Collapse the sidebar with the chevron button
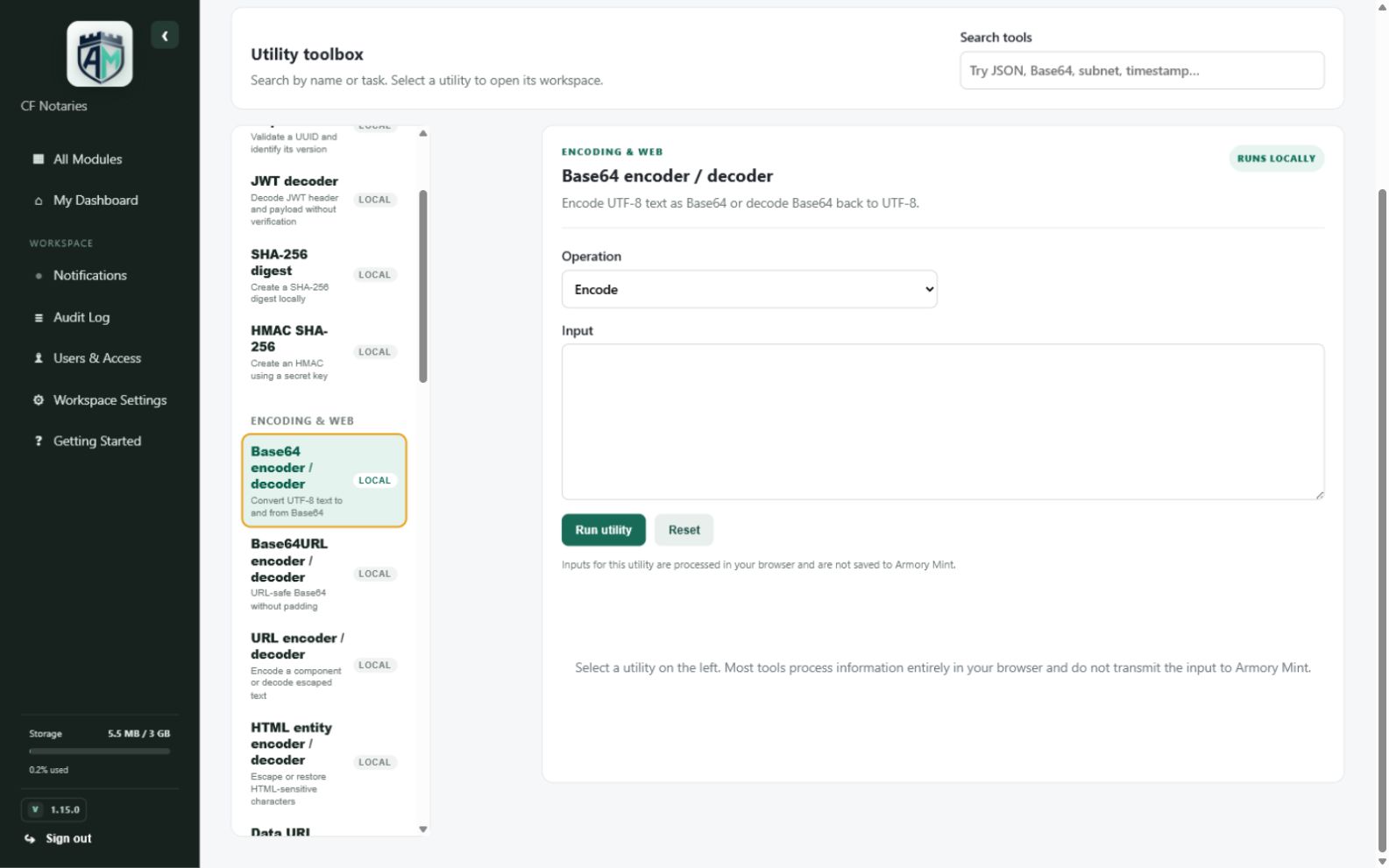Screen dimensions: 1389x868 coord(165,36)
